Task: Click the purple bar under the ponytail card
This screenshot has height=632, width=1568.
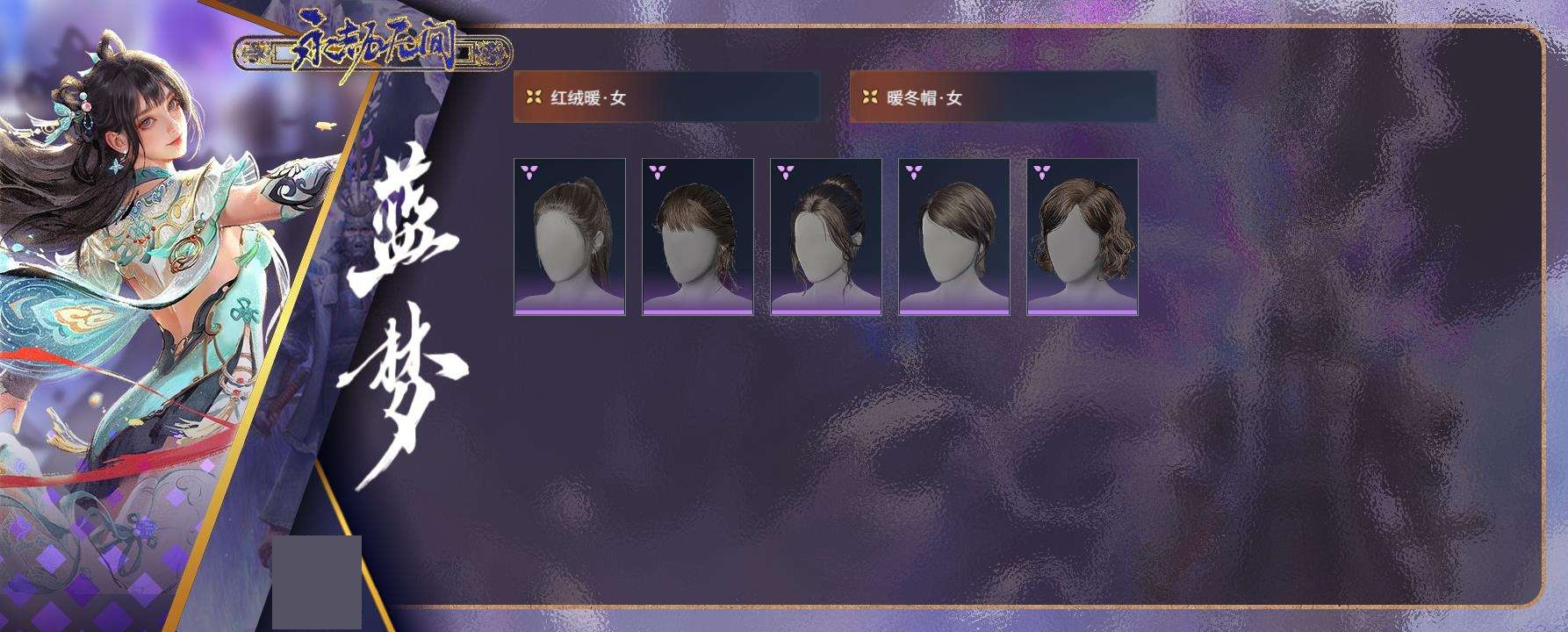Action: (570, 312)
